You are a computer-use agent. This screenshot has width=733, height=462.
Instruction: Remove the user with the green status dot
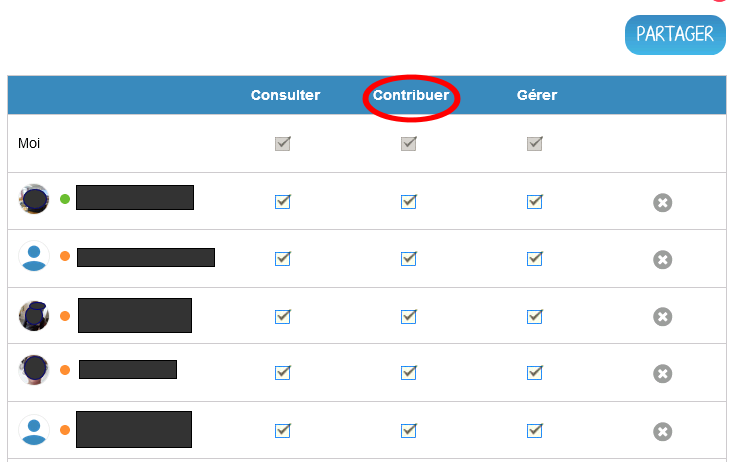pos(662,203)
